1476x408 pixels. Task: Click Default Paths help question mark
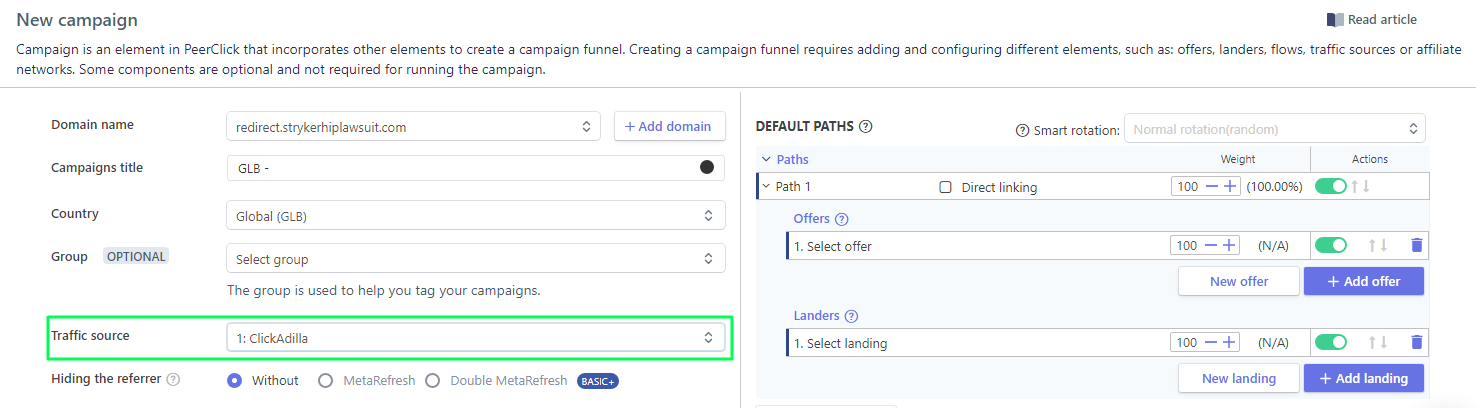(866, 127)
